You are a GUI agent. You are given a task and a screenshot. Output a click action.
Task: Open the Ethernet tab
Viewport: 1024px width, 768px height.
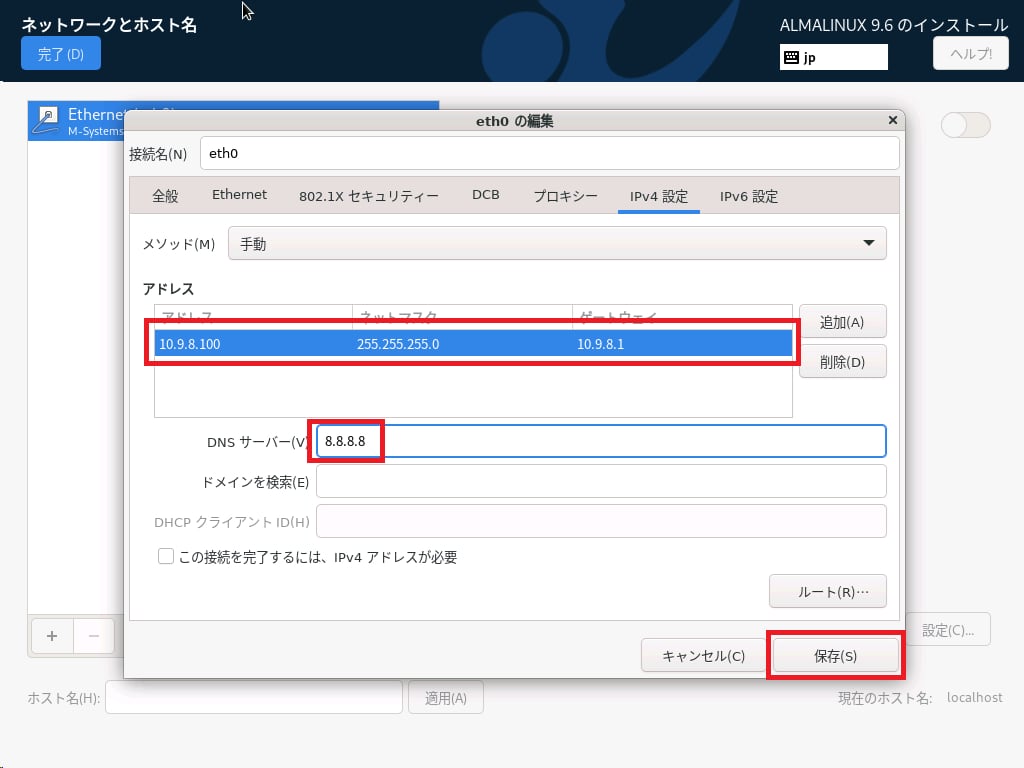[239, 195]
